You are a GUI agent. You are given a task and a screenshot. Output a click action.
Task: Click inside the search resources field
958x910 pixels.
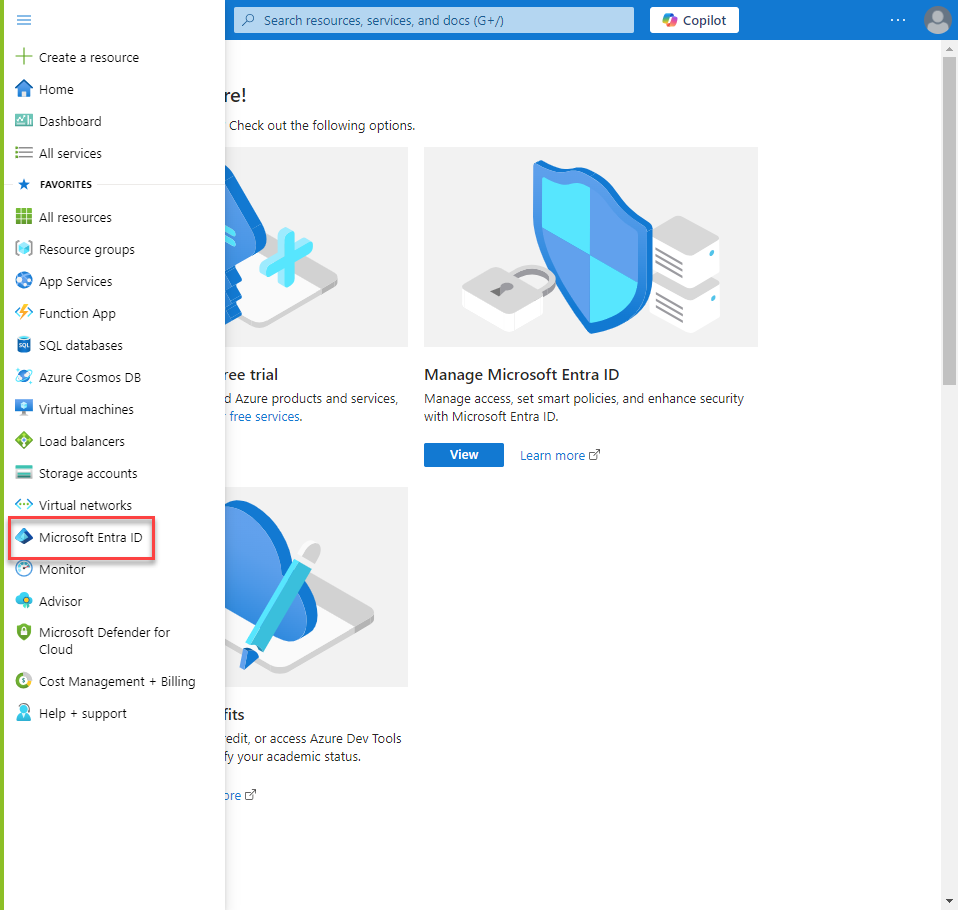coord(433,20)
